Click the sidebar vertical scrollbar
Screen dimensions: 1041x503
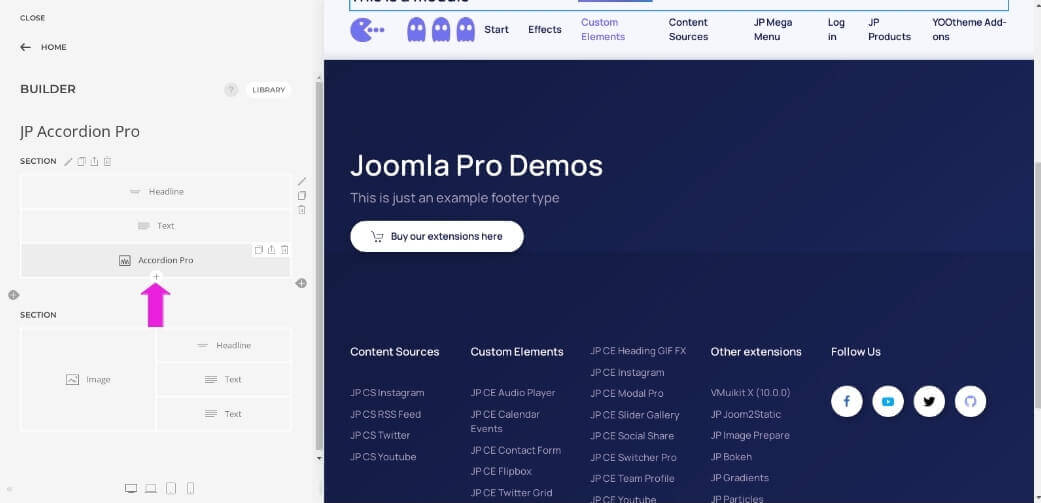pyautogui.click(x=319, y=265)
